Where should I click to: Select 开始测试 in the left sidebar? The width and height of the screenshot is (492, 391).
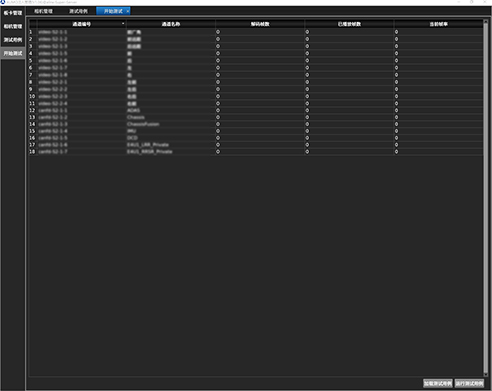tap(13, 53)
